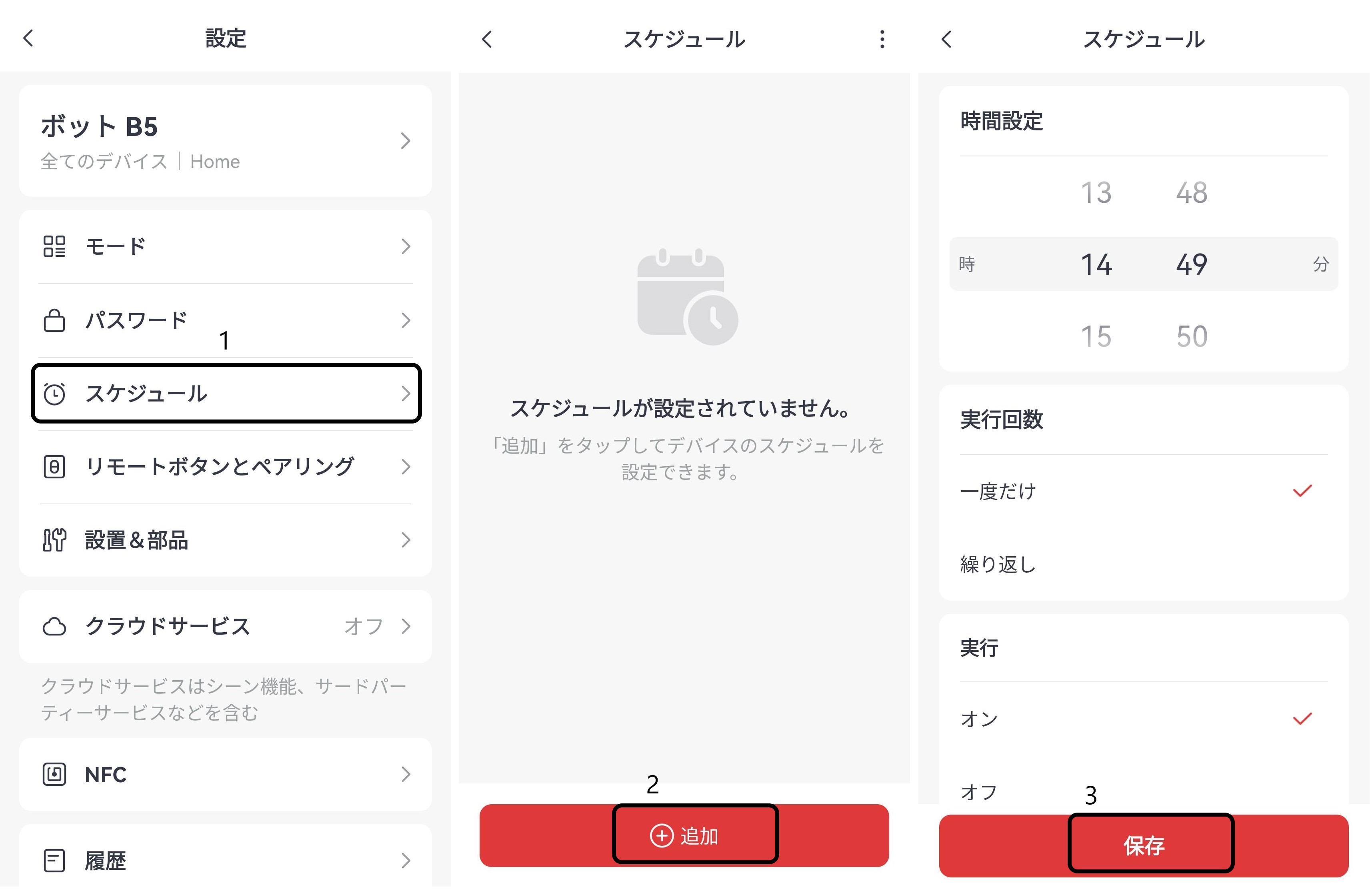The image size is (1372, 895).
Task: Open the three-dot menu on スケジュール screen
Action: click(882, 39)
